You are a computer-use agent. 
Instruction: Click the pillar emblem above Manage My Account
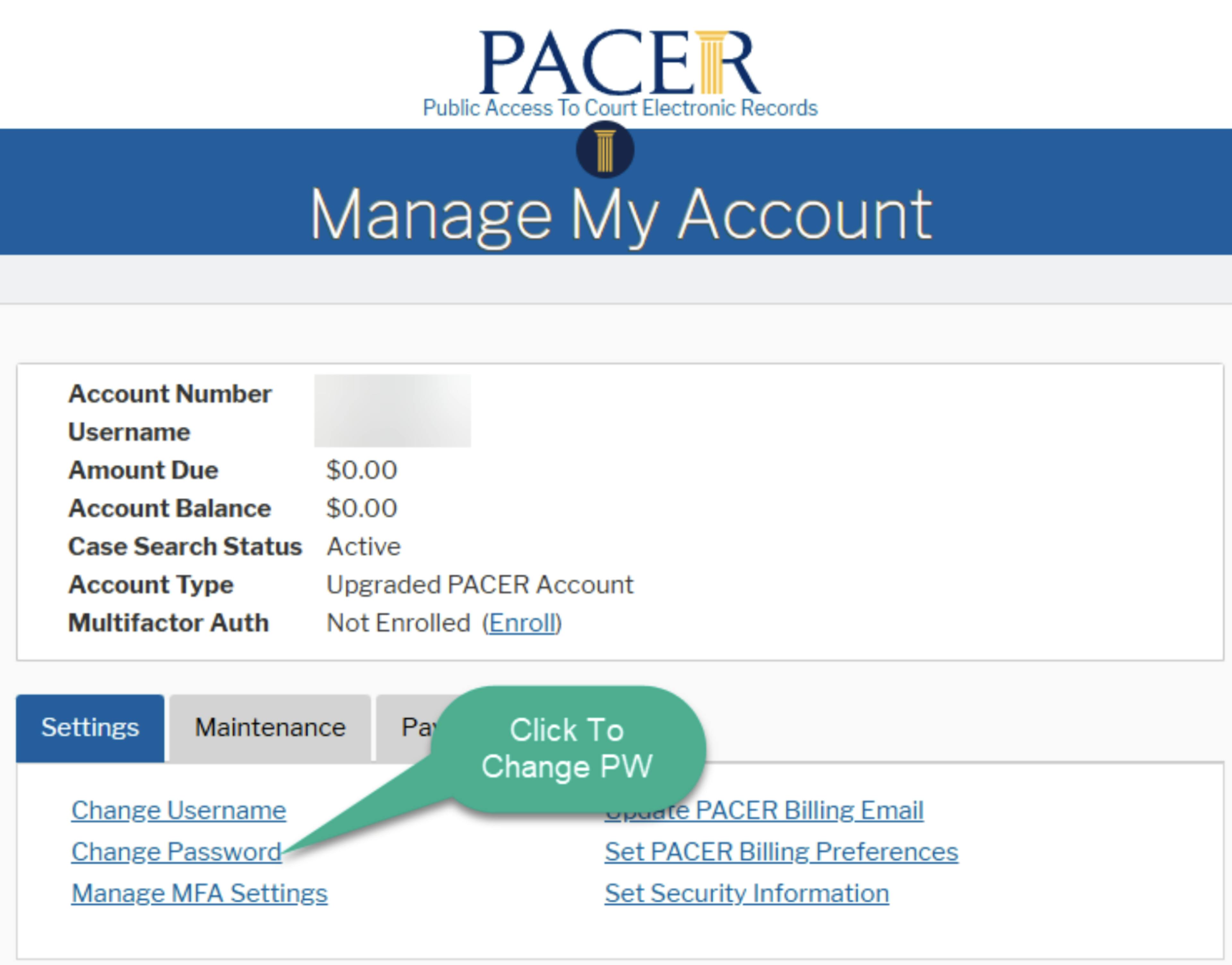pyautogui.click(x=605, y=150)
